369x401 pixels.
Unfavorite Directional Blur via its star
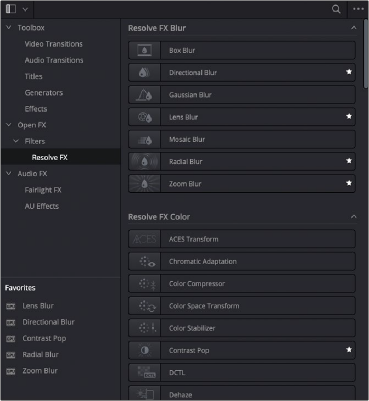349,72
